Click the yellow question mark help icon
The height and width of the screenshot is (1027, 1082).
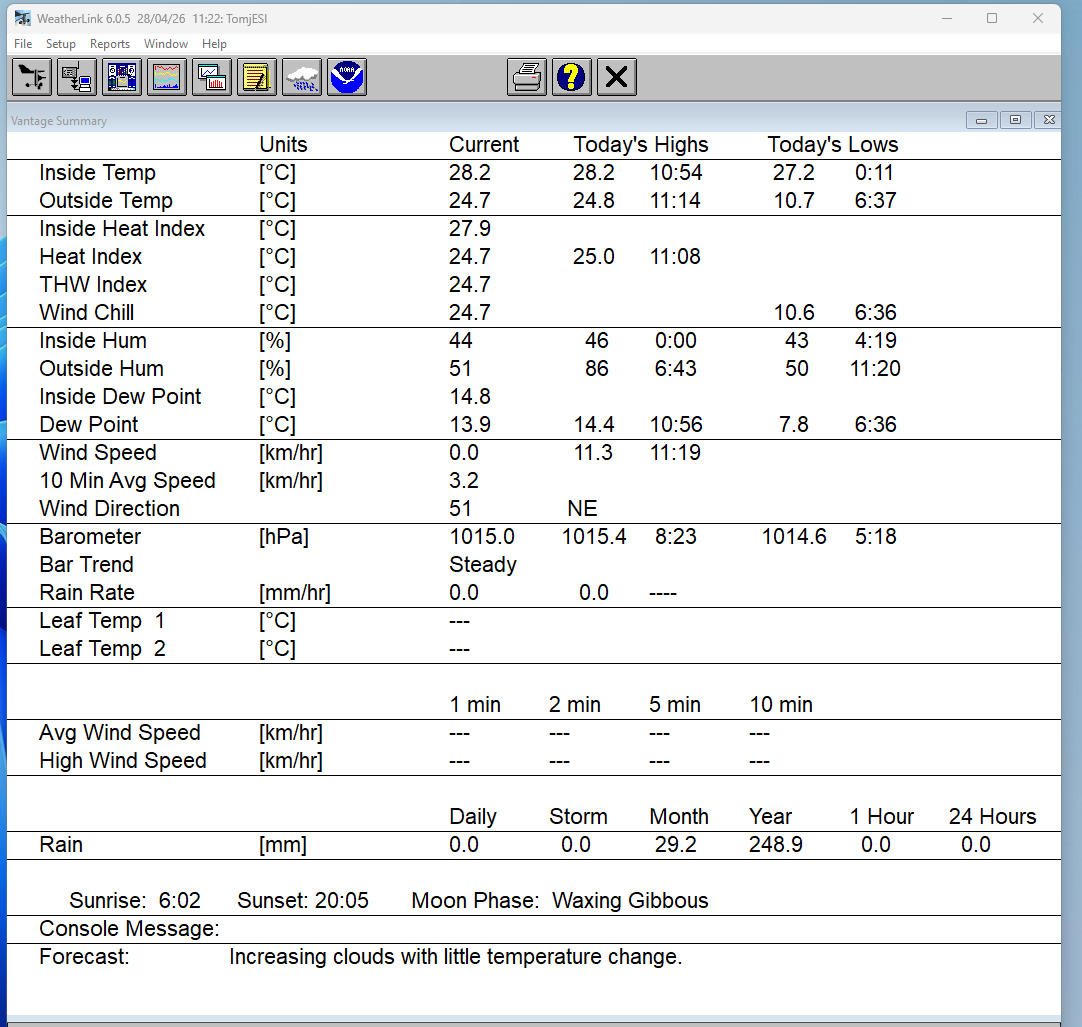(x=572, y=77)
